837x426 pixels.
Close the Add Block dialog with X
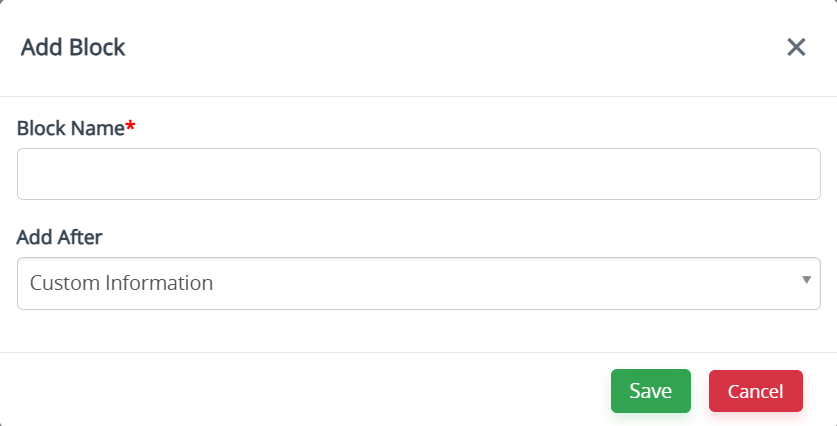coord(796,47)
